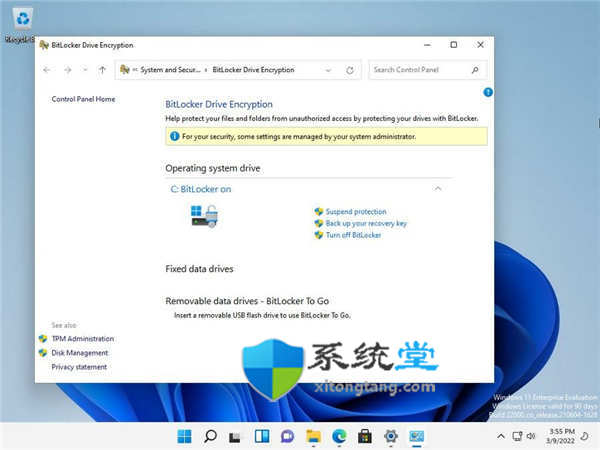Select BitLocker Drive Encryption breadcrumb
The image size is (600, 450).
[x=253, y=70]
